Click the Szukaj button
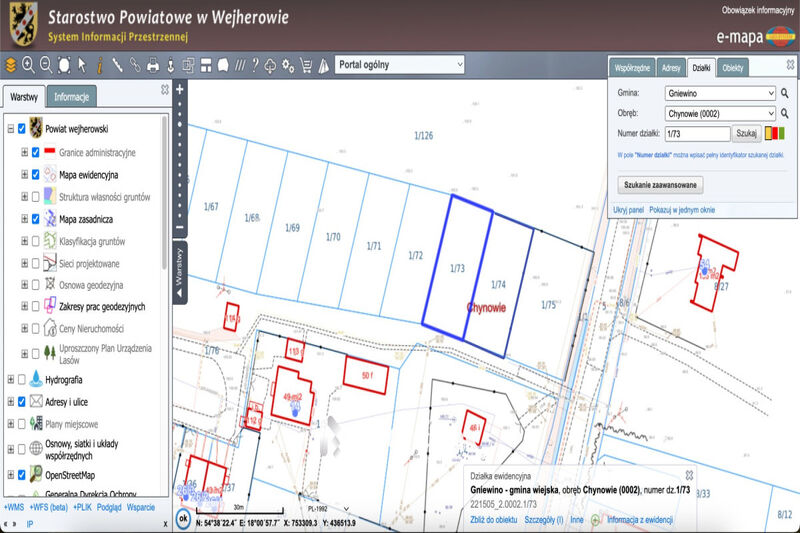This screenshot has height=533, width=800. [746, 134]
